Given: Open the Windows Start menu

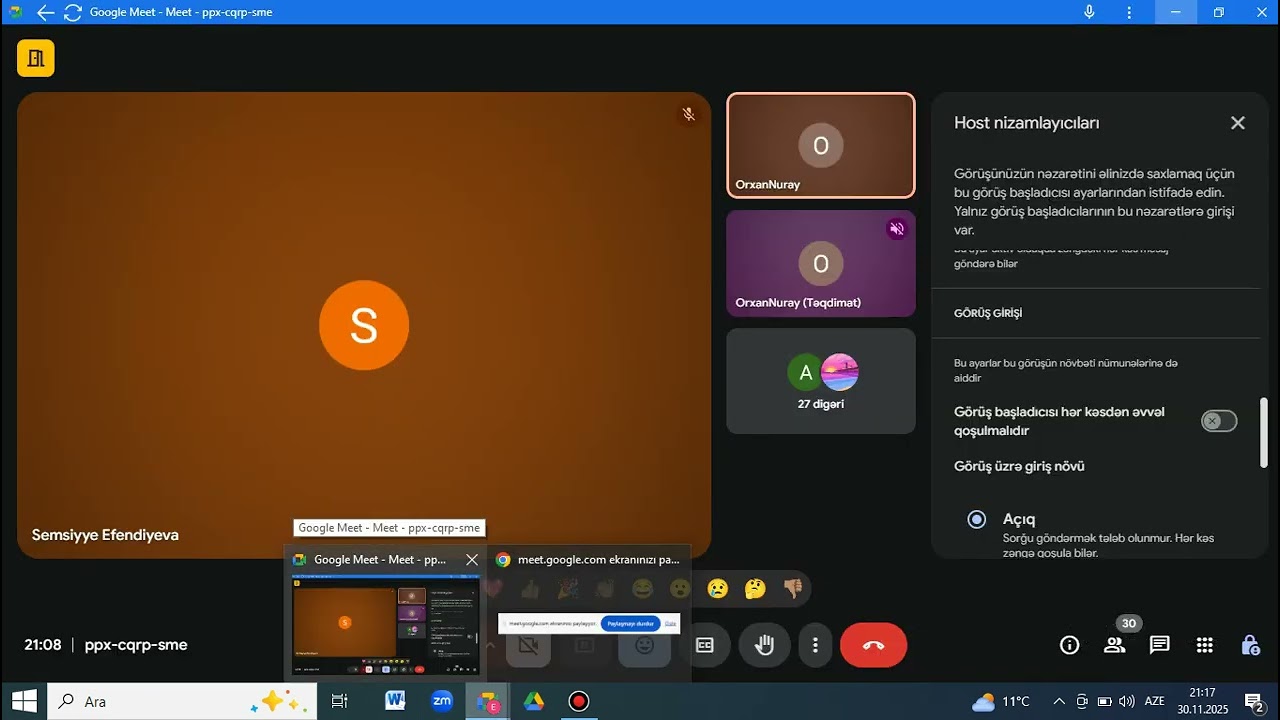Looking at the screenshot, I should [x=24, y=701].
